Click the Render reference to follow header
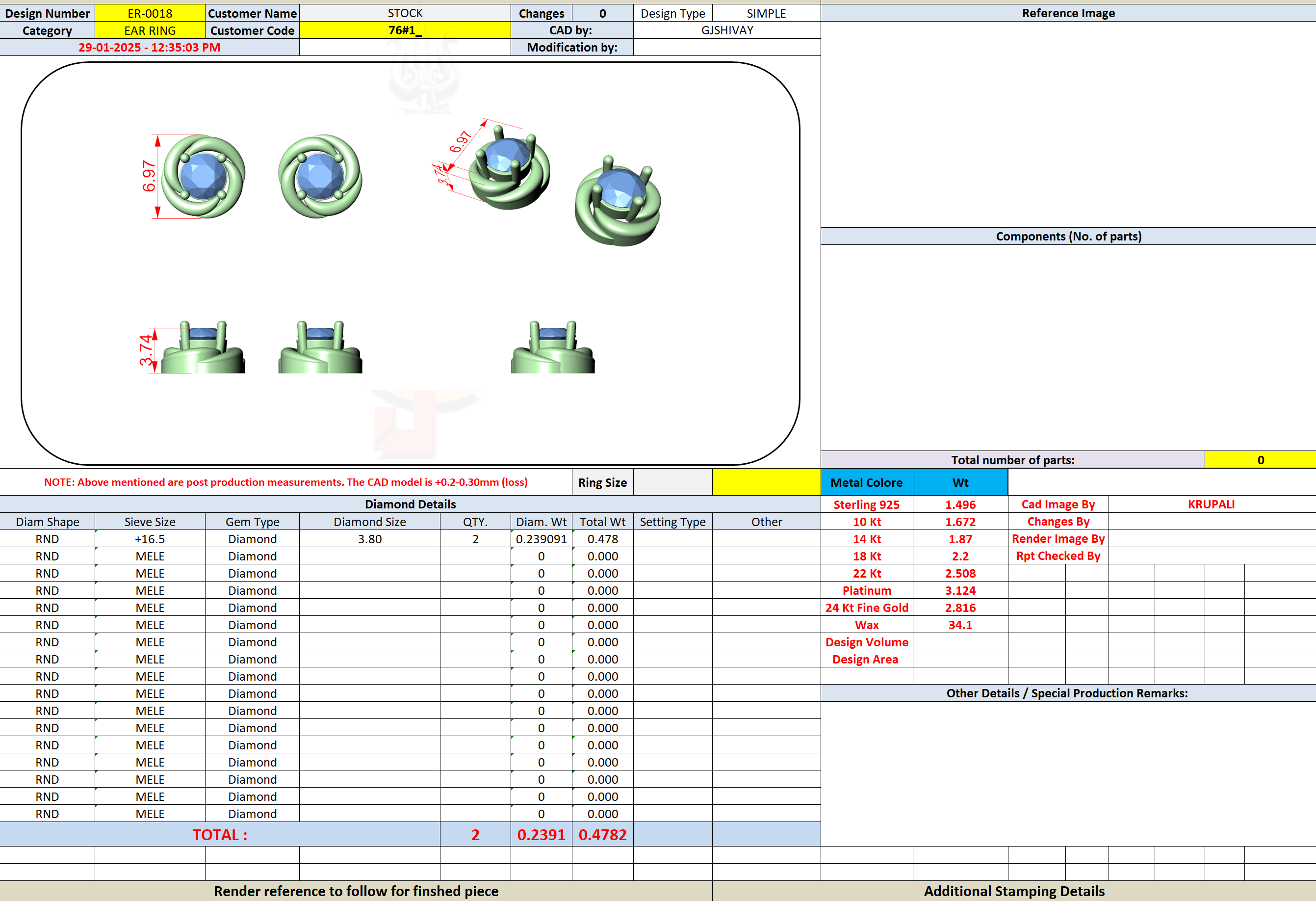The image size is (1316, 901). [356, 891]
